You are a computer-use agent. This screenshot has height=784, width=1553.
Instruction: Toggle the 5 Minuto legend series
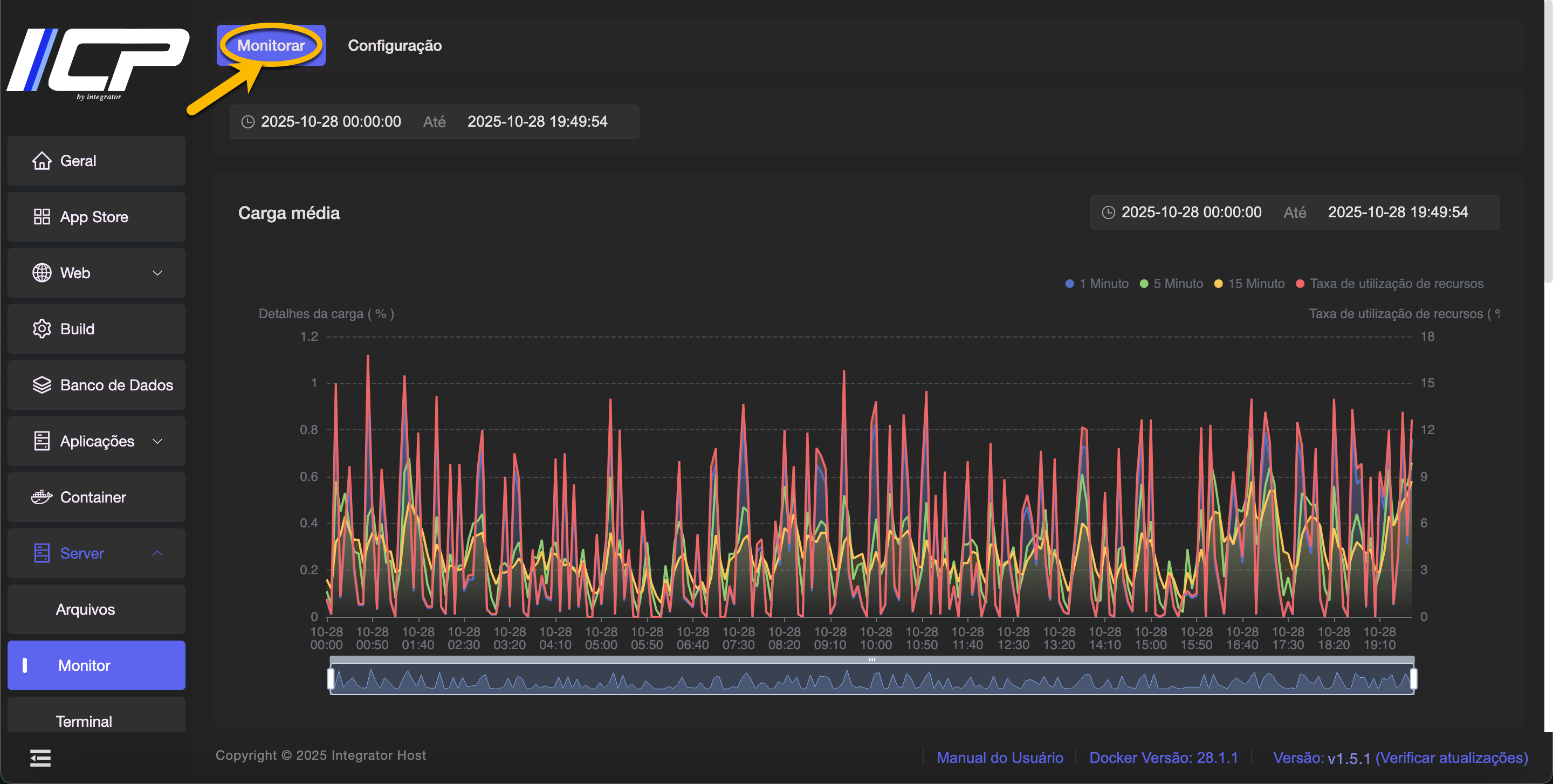(x=1171, y=284)
